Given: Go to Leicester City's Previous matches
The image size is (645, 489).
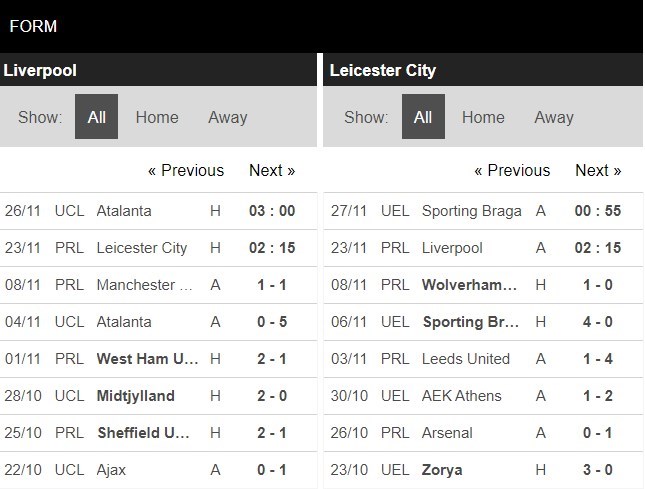Looking at the screenshot, I should [x=512, y=170].
